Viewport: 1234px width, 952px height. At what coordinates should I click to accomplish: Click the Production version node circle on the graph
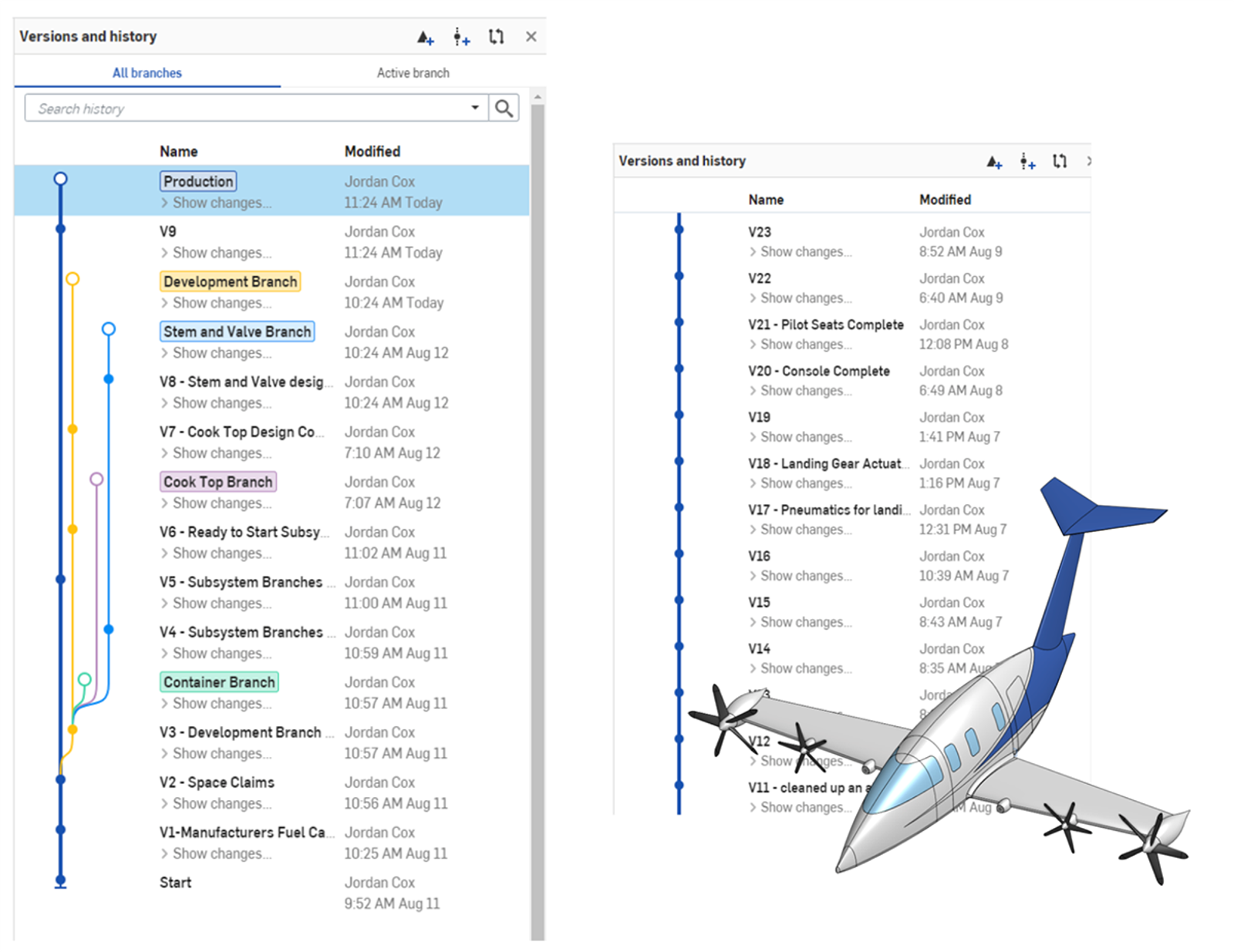[60, 178]
